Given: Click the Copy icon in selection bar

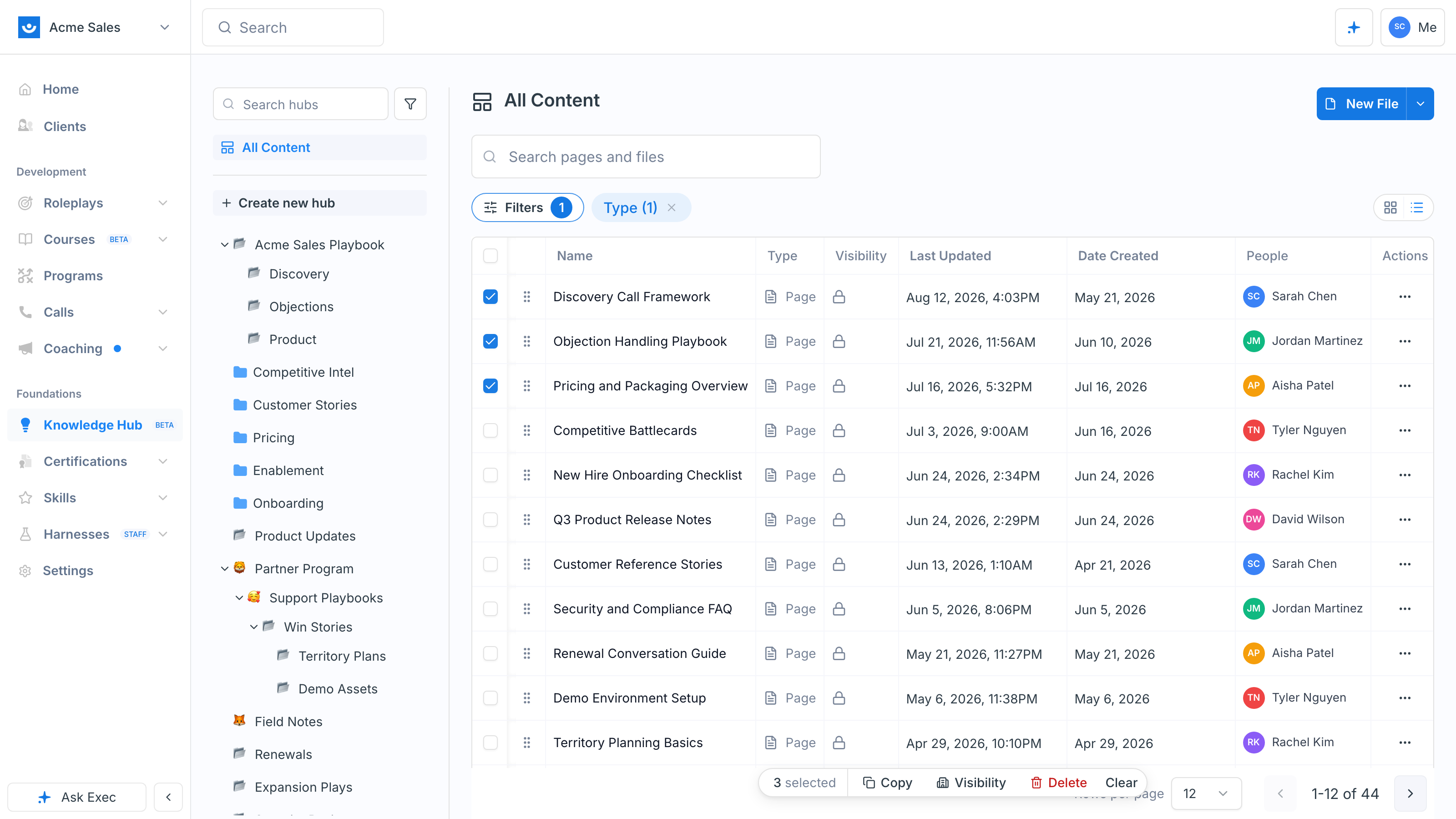Looking at the screenshot, I should [x=869, y=783].
